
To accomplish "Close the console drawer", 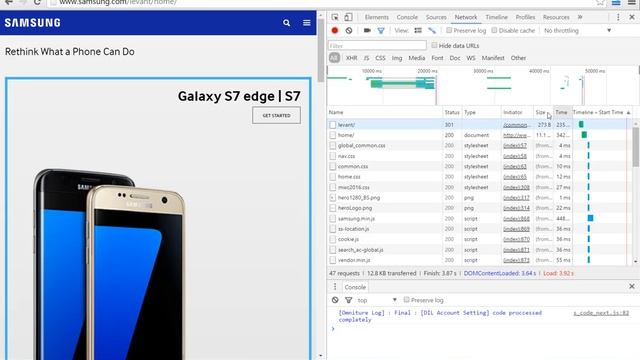I will tap(632, 287).
